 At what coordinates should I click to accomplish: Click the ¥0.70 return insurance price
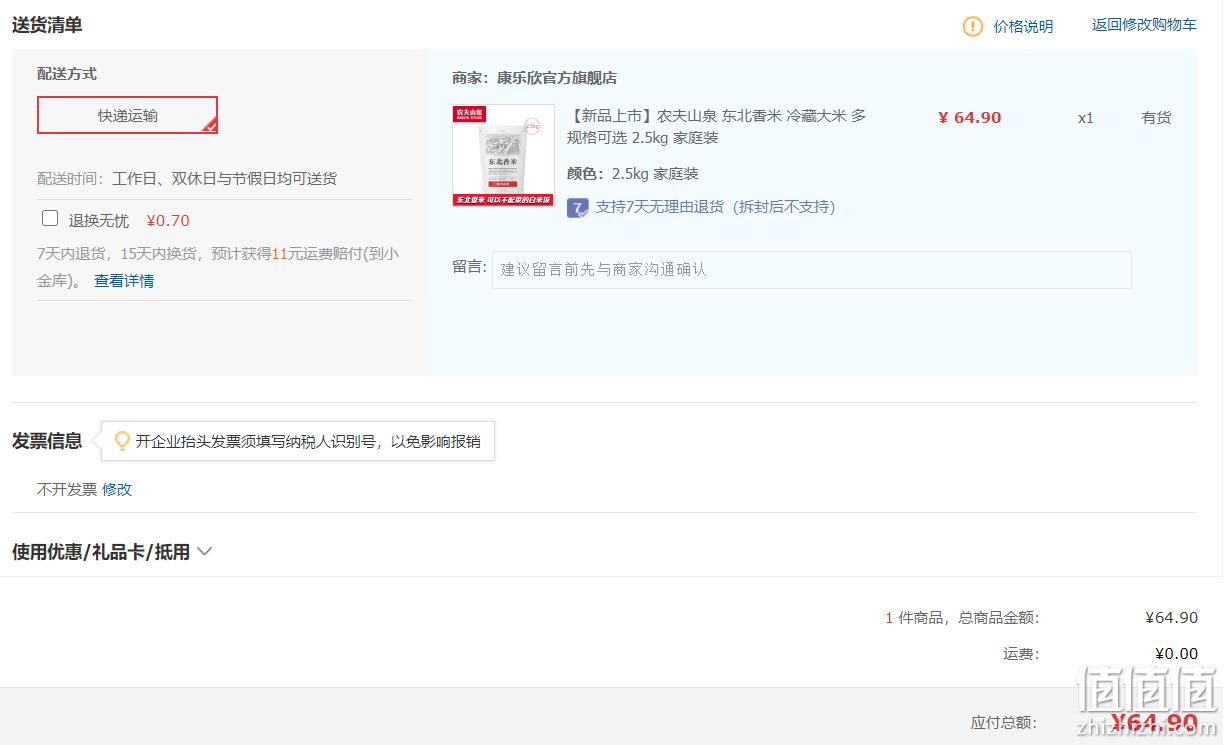click(x=168, y=221)
